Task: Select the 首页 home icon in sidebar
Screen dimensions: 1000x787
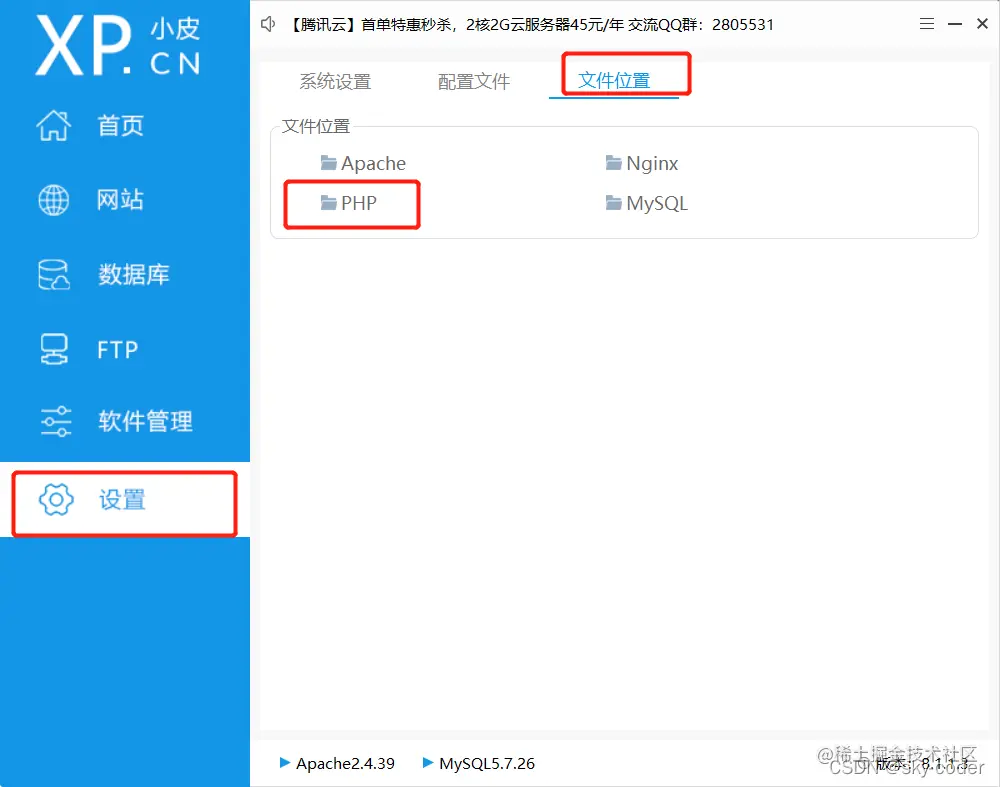Action: pyautogui.click(x=54, y=125)
